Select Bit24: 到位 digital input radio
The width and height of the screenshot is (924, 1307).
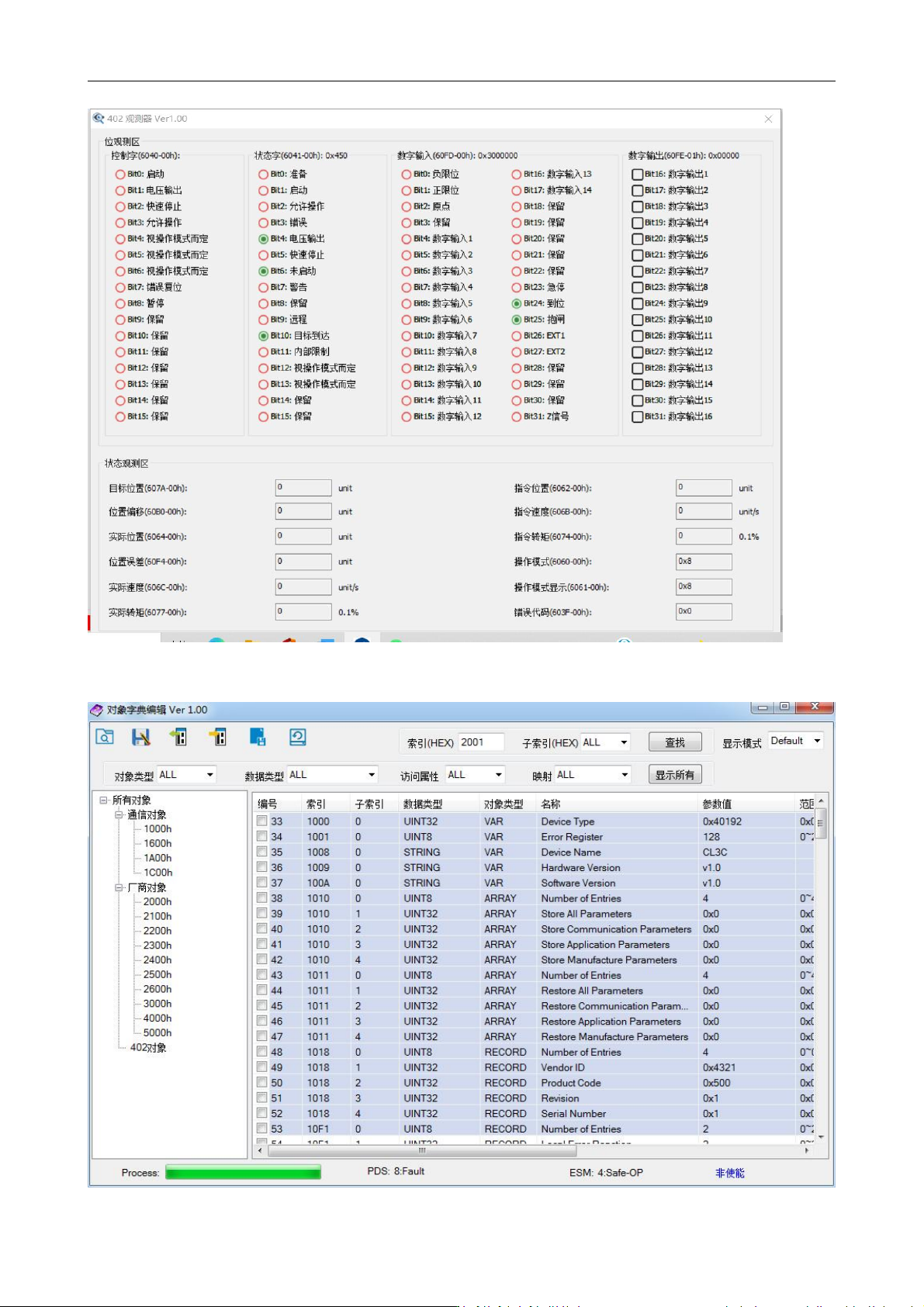(x=517, y=303)
